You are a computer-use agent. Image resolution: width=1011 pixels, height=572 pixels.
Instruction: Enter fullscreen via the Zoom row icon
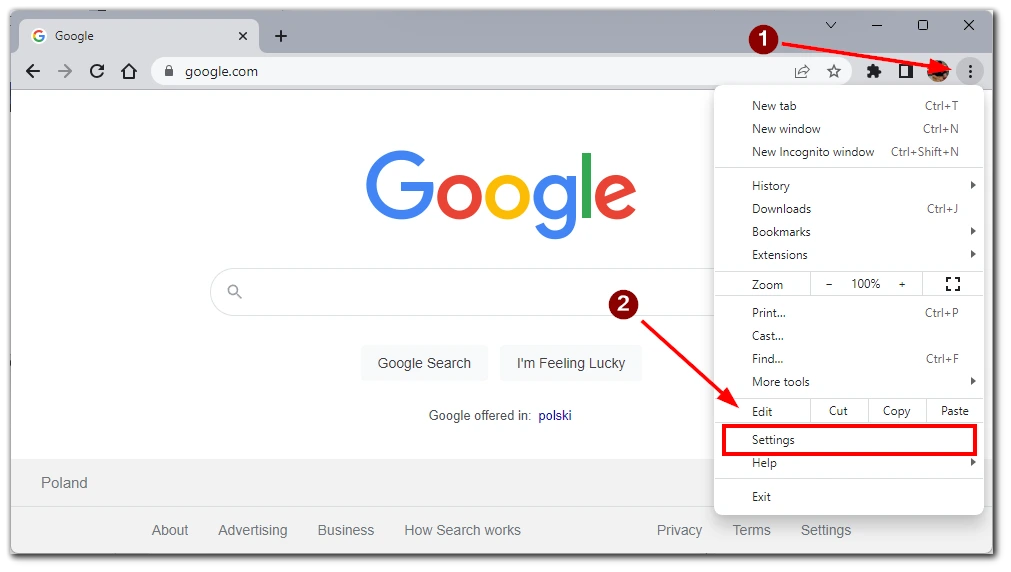tap(952, 284)
